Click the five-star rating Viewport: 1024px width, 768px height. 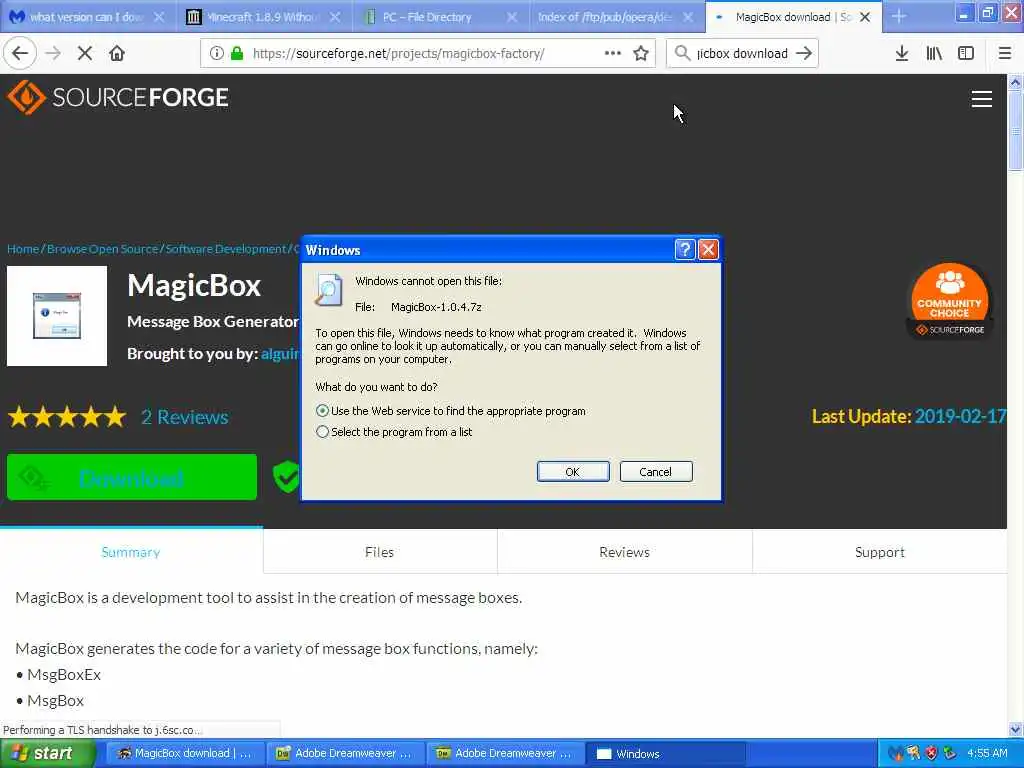[x=67, y=417]
